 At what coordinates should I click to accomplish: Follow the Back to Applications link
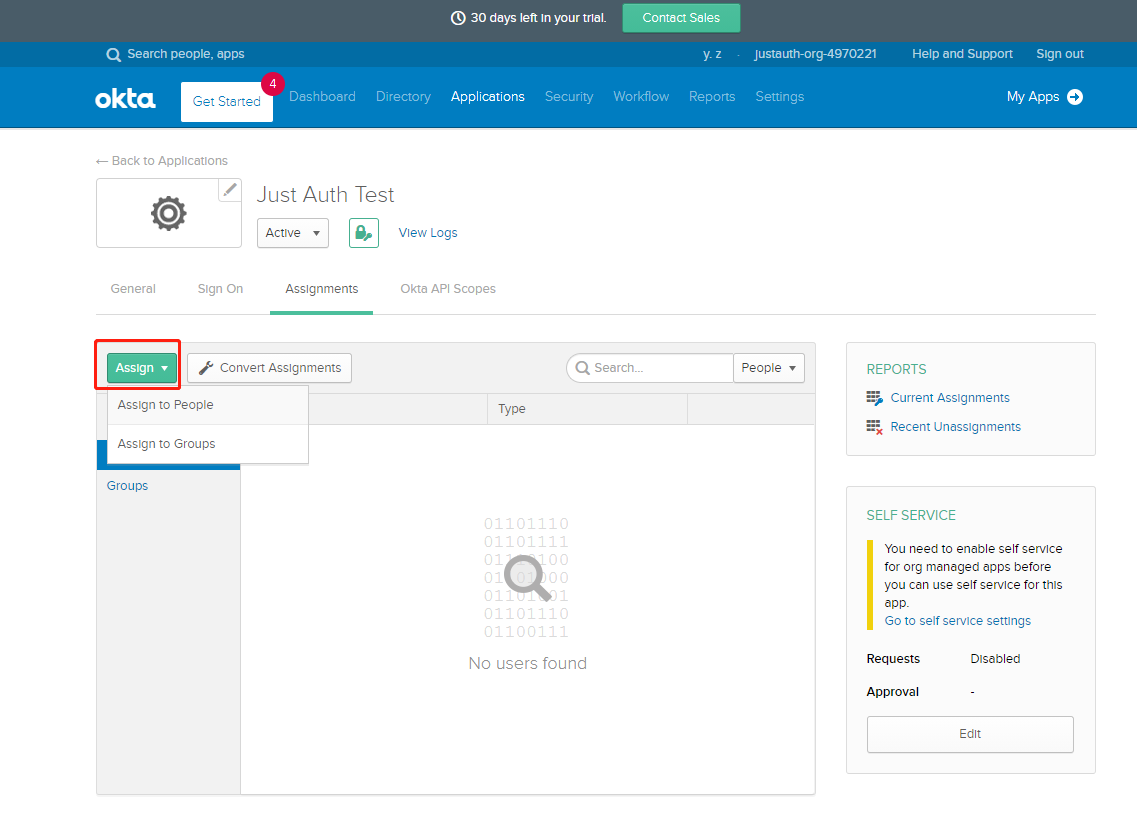point(162,161)
